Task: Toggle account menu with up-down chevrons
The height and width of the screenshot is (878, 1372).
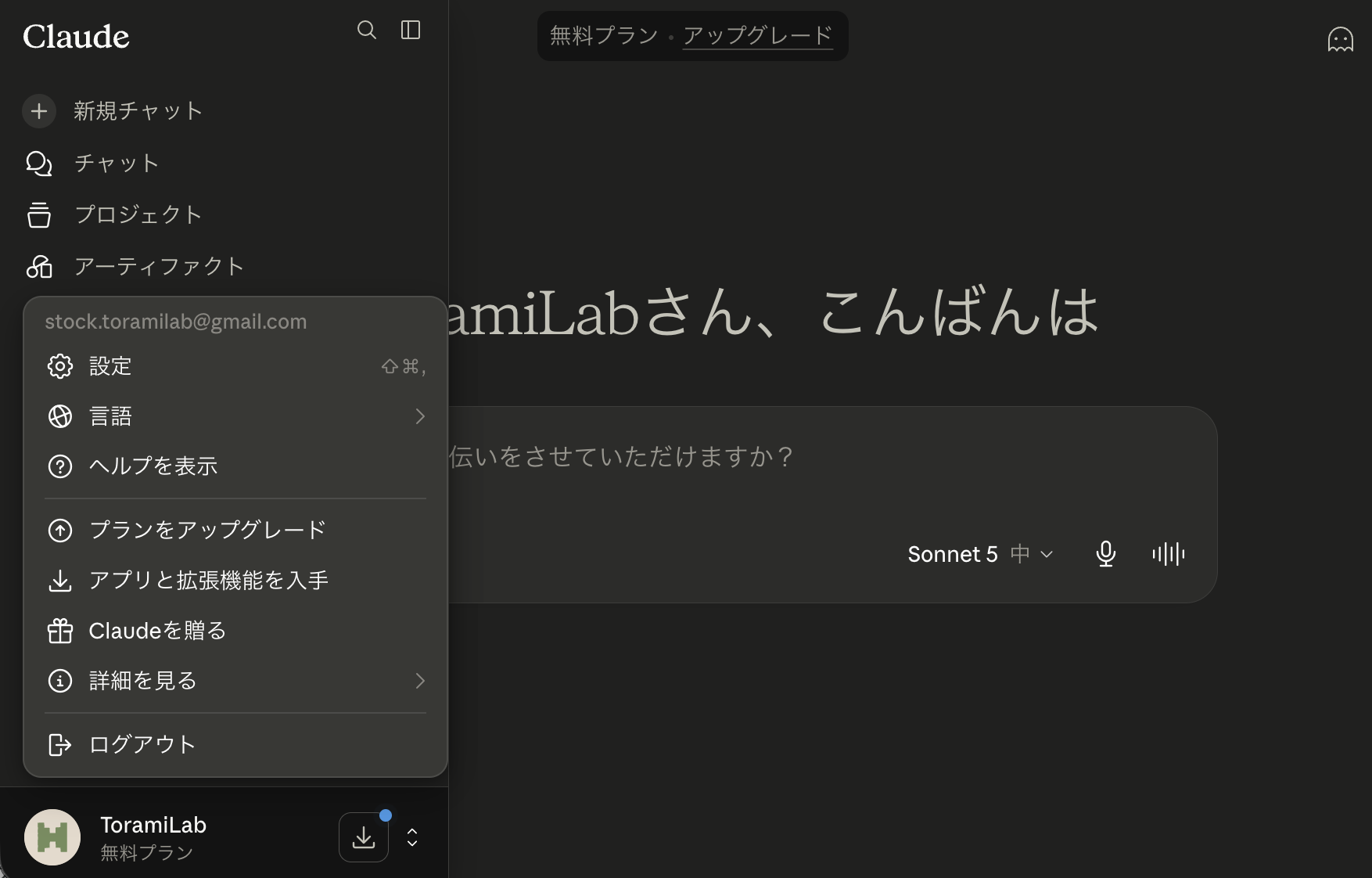Action: coord(412,837)
